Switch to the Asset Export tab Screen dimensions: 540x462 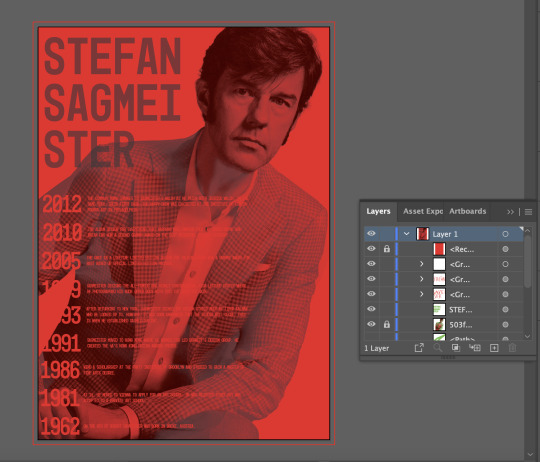point(423,211)
